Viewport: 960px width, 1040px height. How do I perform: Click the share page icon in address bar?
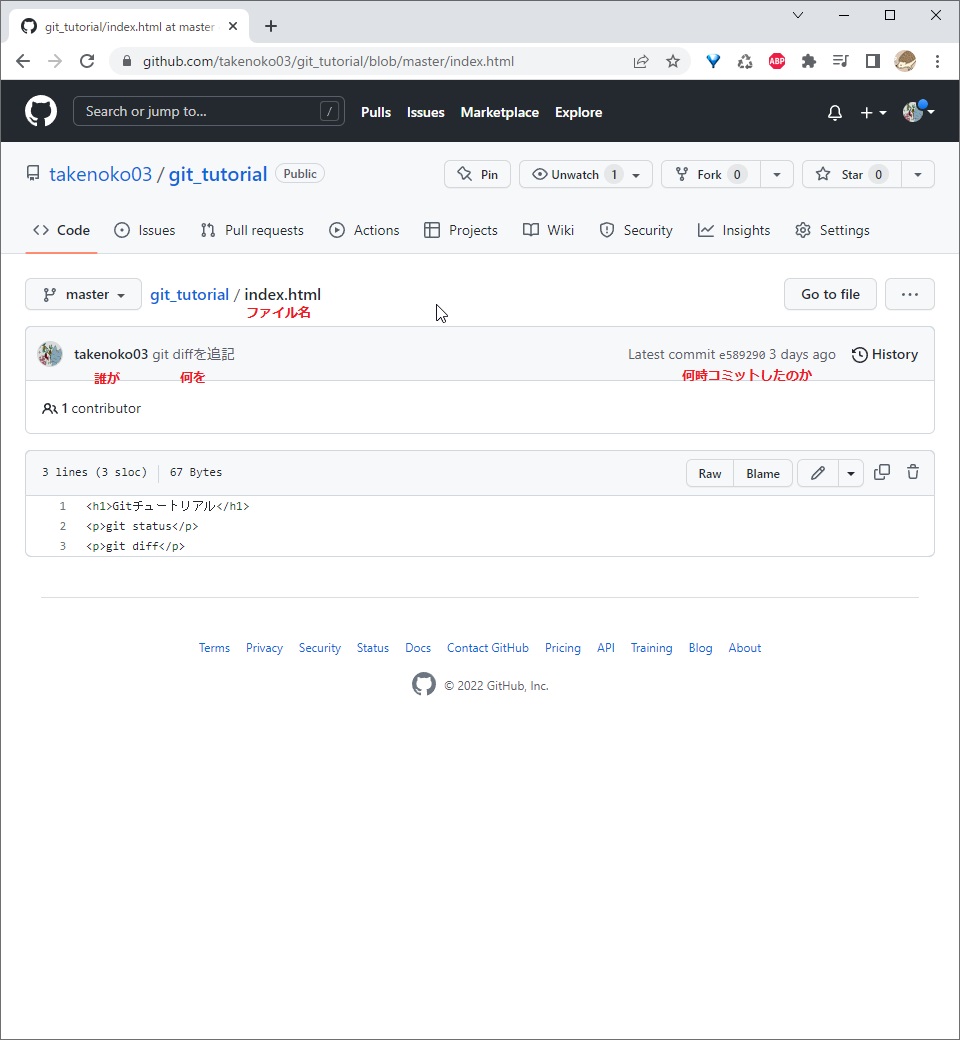point(640,62)
